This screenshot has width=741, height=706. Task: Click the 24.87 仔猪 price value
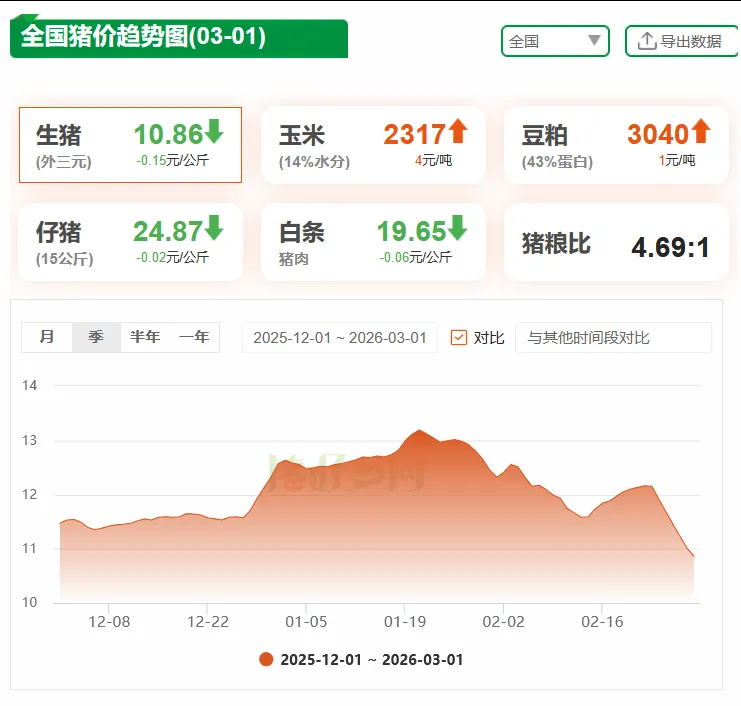(x=168, y=231)
